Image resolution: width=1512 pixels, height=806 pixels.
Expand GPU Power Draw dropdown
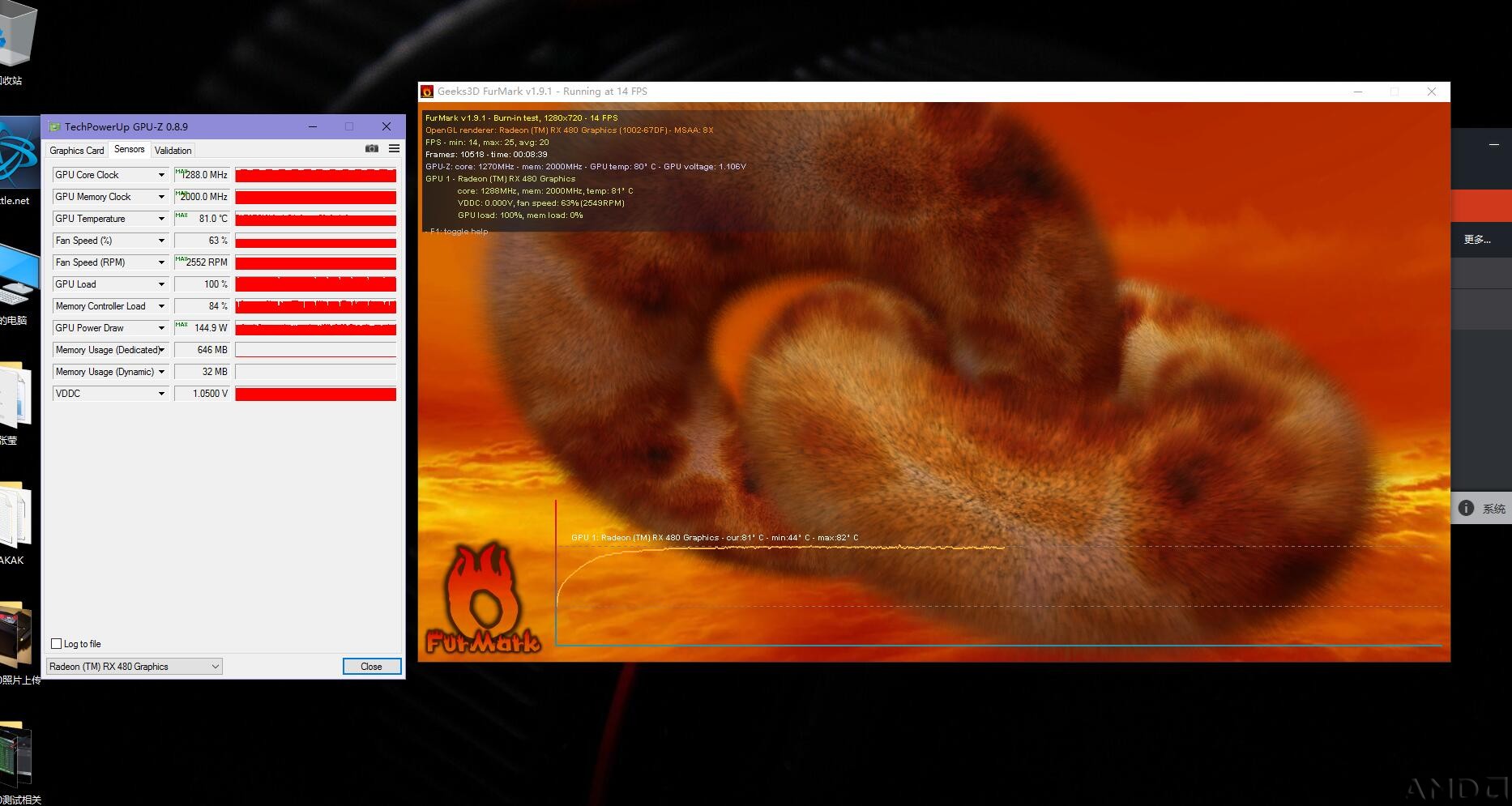point(161,328)
